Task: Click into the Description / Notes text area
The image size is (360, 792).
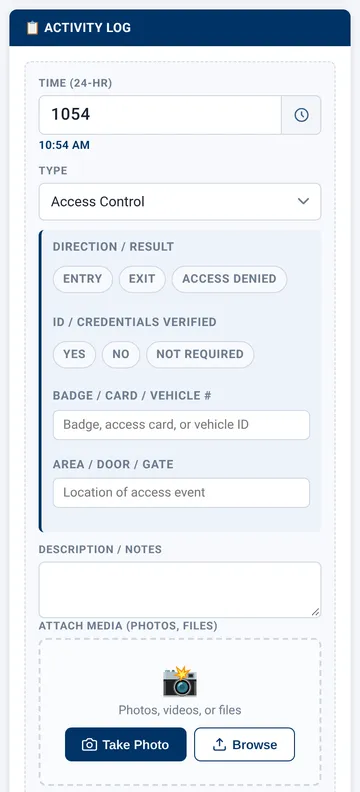Action: coord(180,589)
